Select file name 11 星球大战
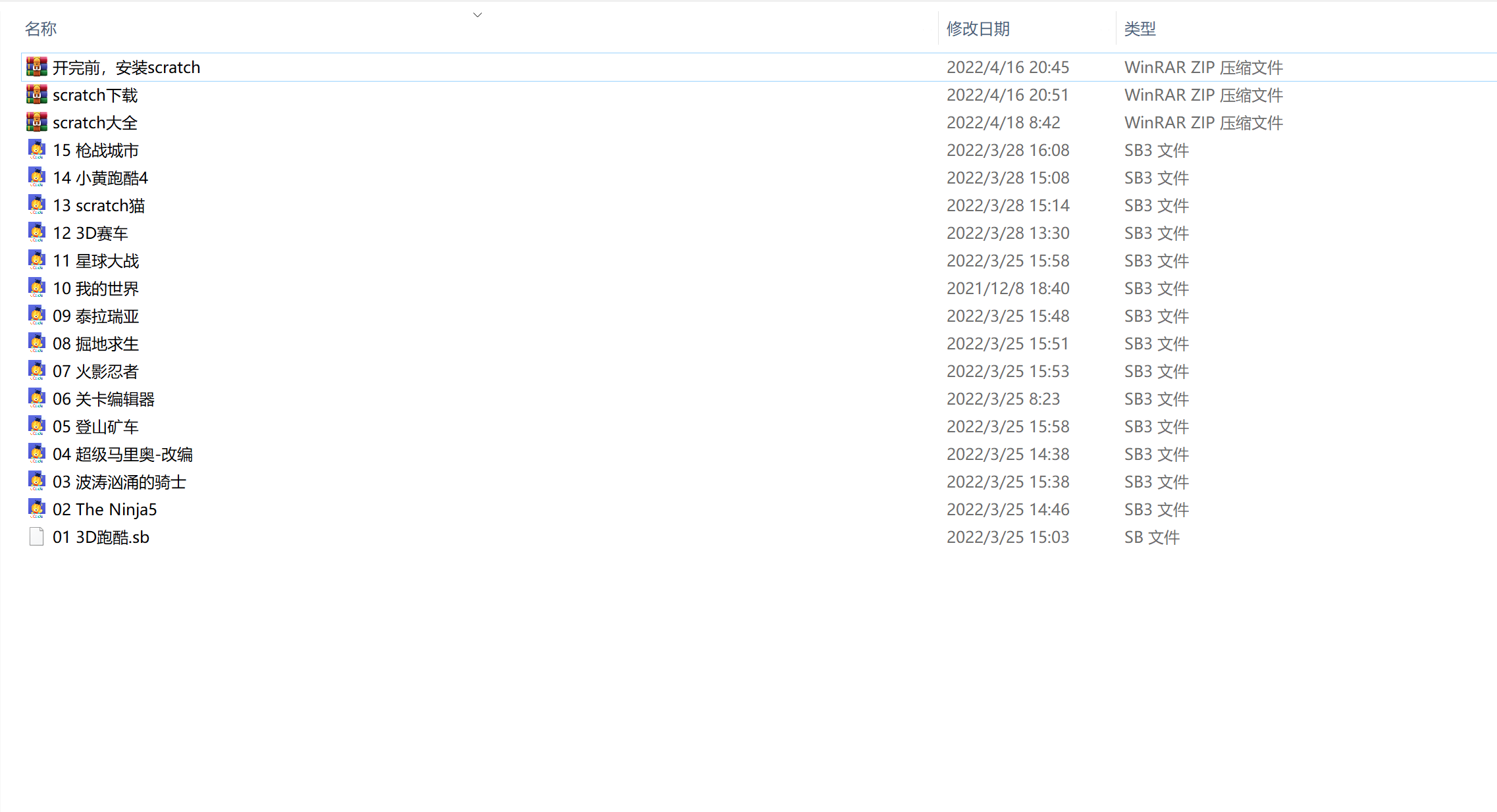Screen dimensions: 1497x812 [96, 261]
